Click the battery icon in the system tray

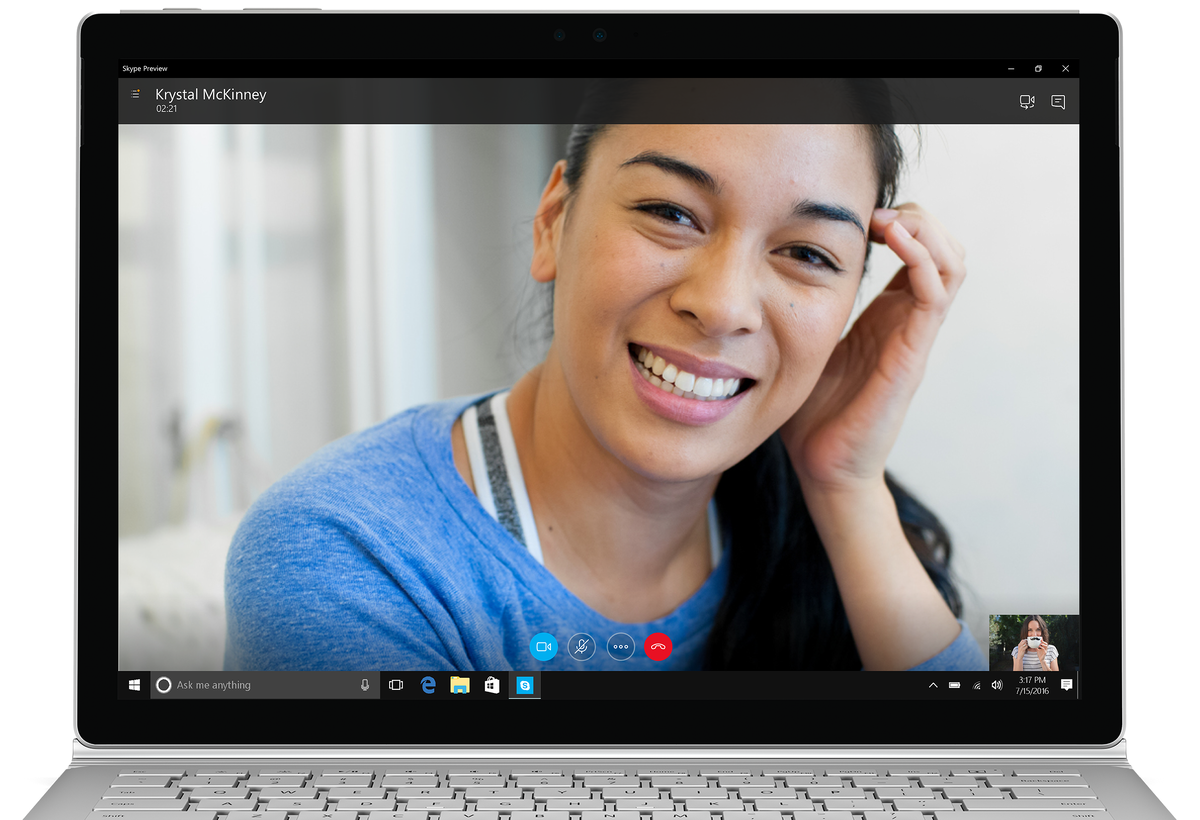point(955,685)
